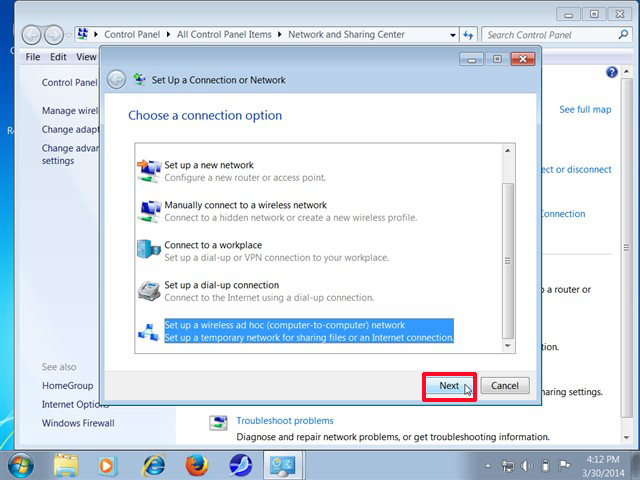Expand the breadcrumb arrow after Control Panel
The width and height of the screenshot is (640, 480).
pyautogui.click(x=168, y=35)
